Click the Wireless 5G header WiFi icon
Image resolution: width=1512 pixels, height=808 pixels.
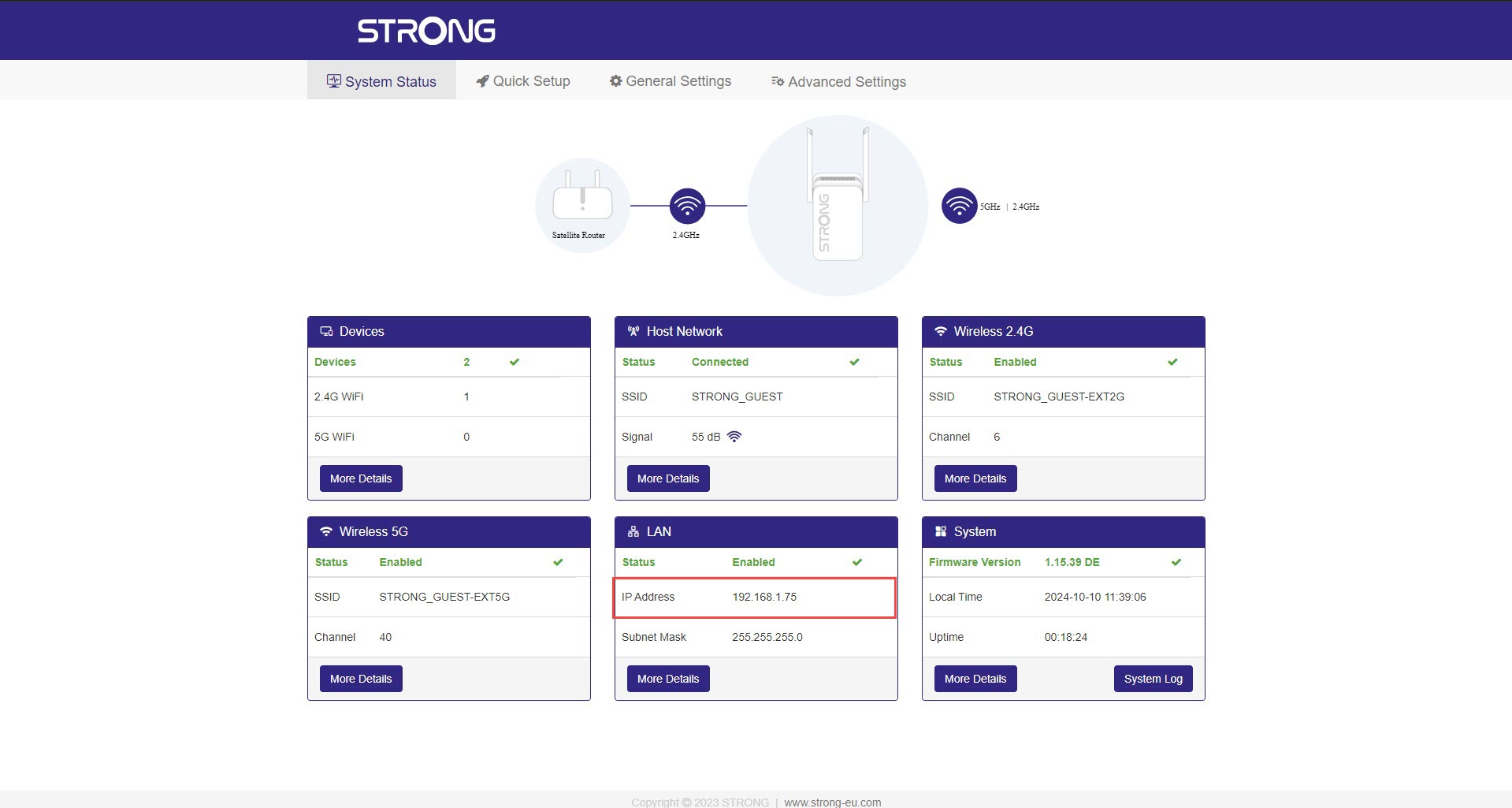tap(325, 531)
